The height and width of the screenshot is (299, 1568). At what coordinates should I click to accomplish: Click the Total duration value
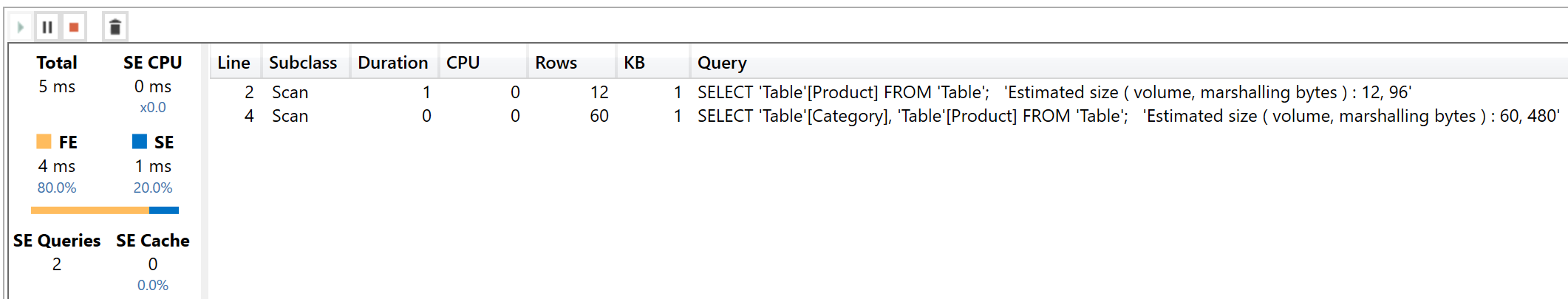click(57, 86)
